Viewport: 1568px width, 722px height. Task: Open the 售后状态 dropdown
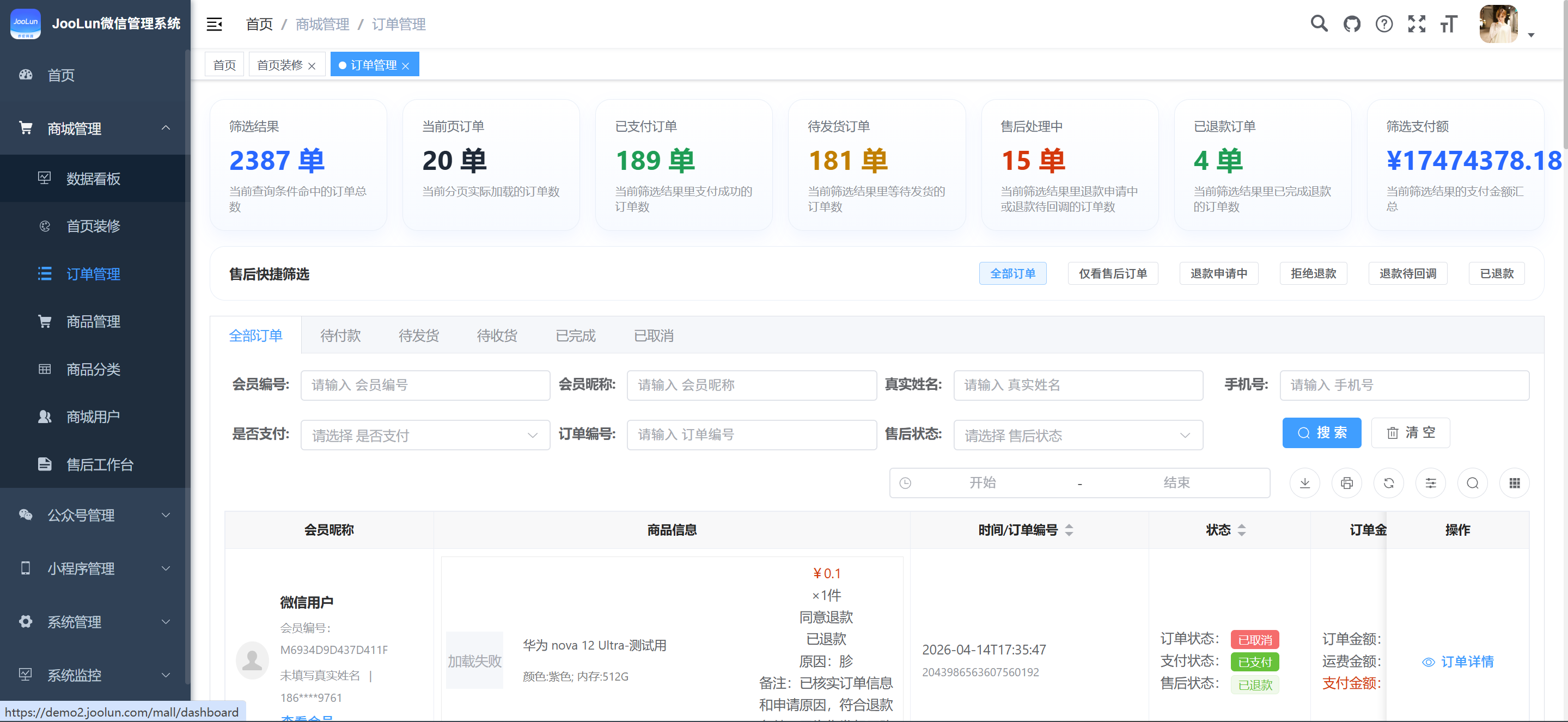click(x=1078, y=435)
